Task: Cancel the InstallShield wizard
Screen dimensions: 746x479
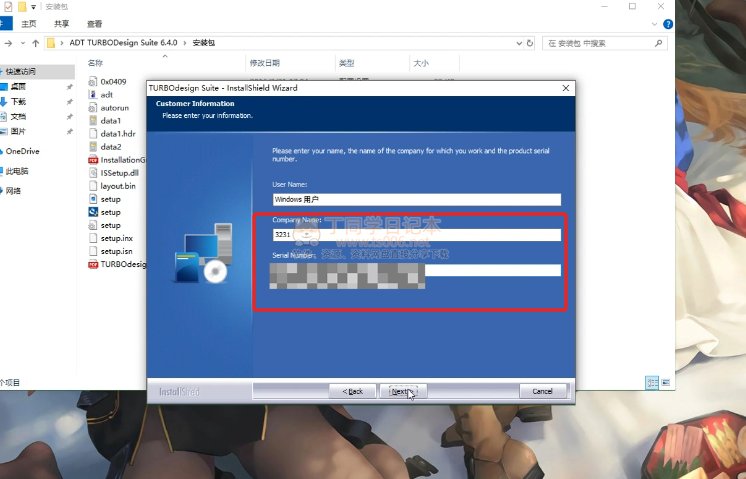Action: (x=542, y=391)
